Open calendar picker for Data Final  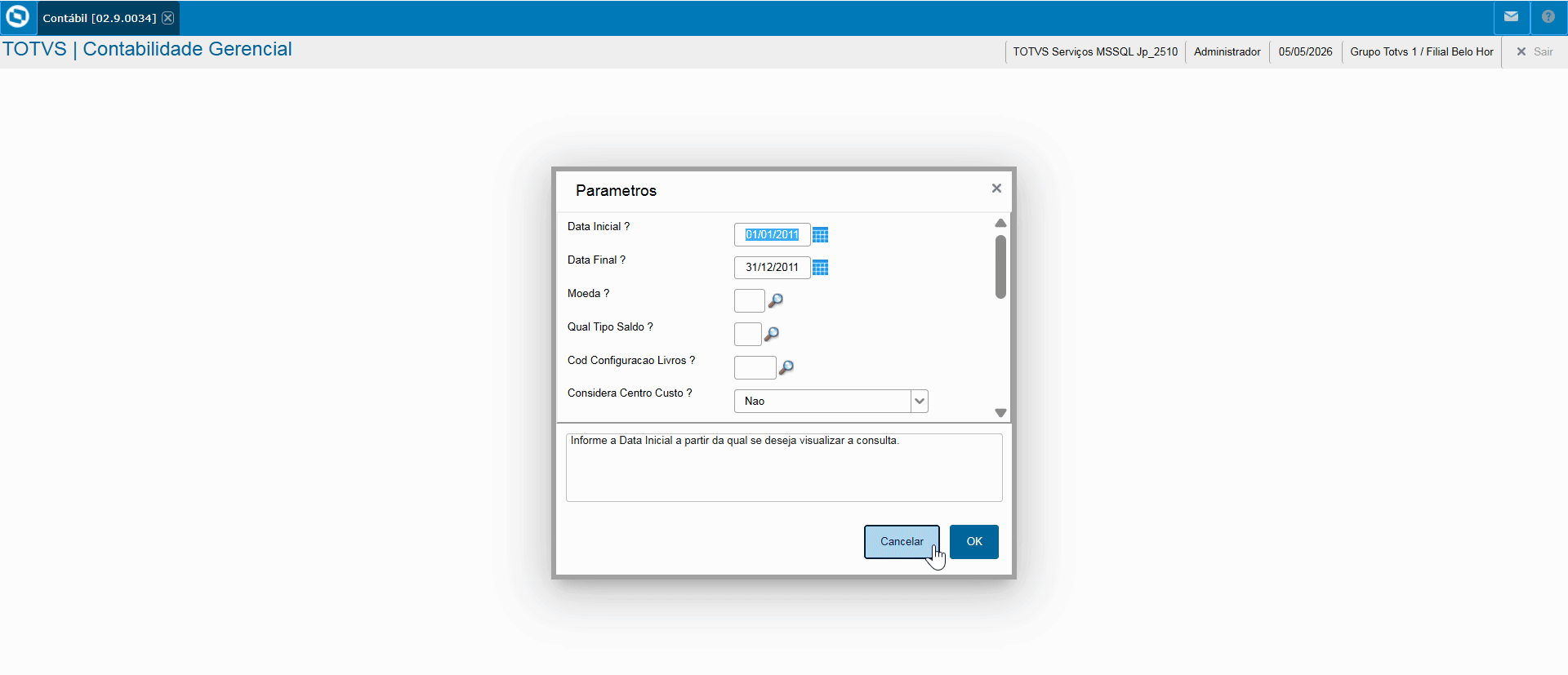click(821, 268)
